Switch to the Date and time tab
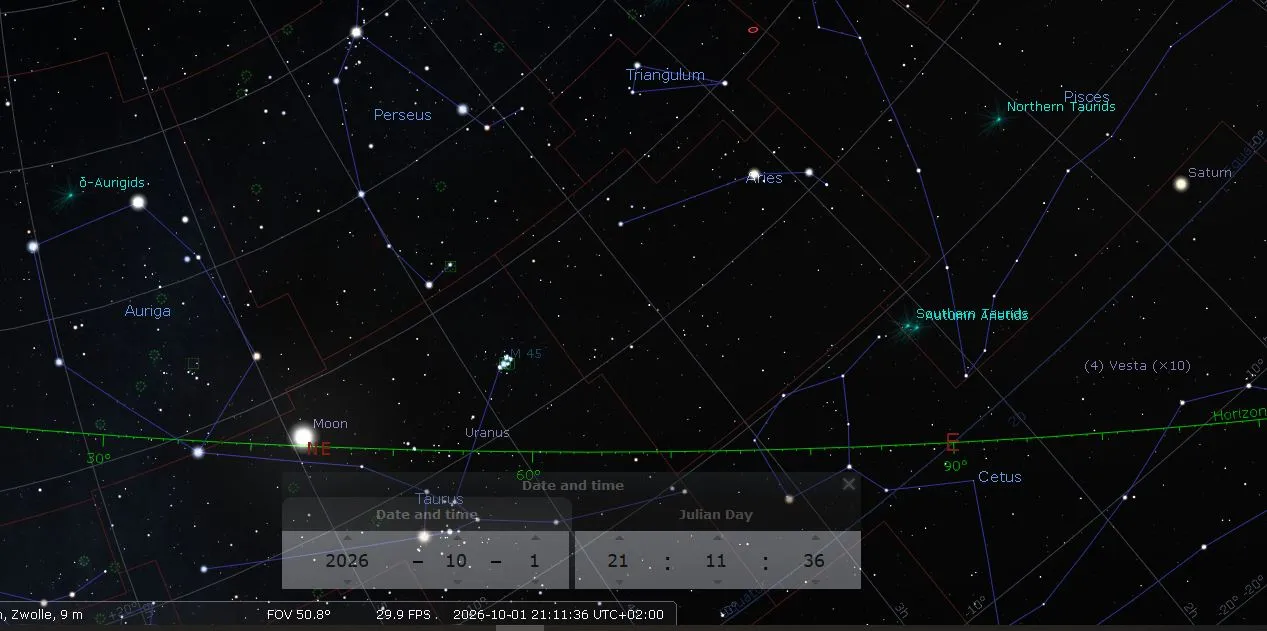1267x631 pixels. click(x=426, y=515)
